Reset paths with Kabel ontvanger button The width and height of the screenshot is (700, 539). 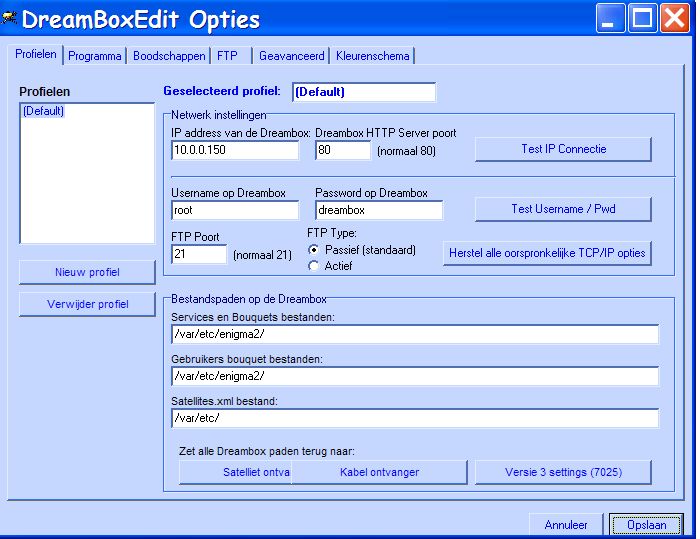click(x=379, y=472)
